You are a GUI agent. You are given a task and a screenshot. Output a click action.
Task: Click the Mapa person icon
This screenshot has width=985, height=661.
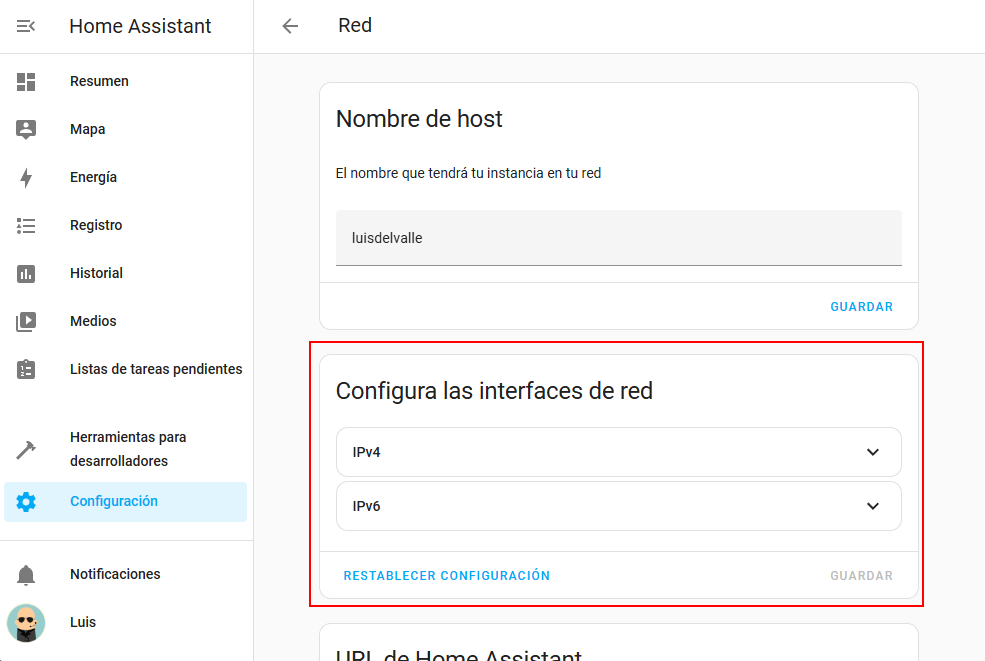26,130
